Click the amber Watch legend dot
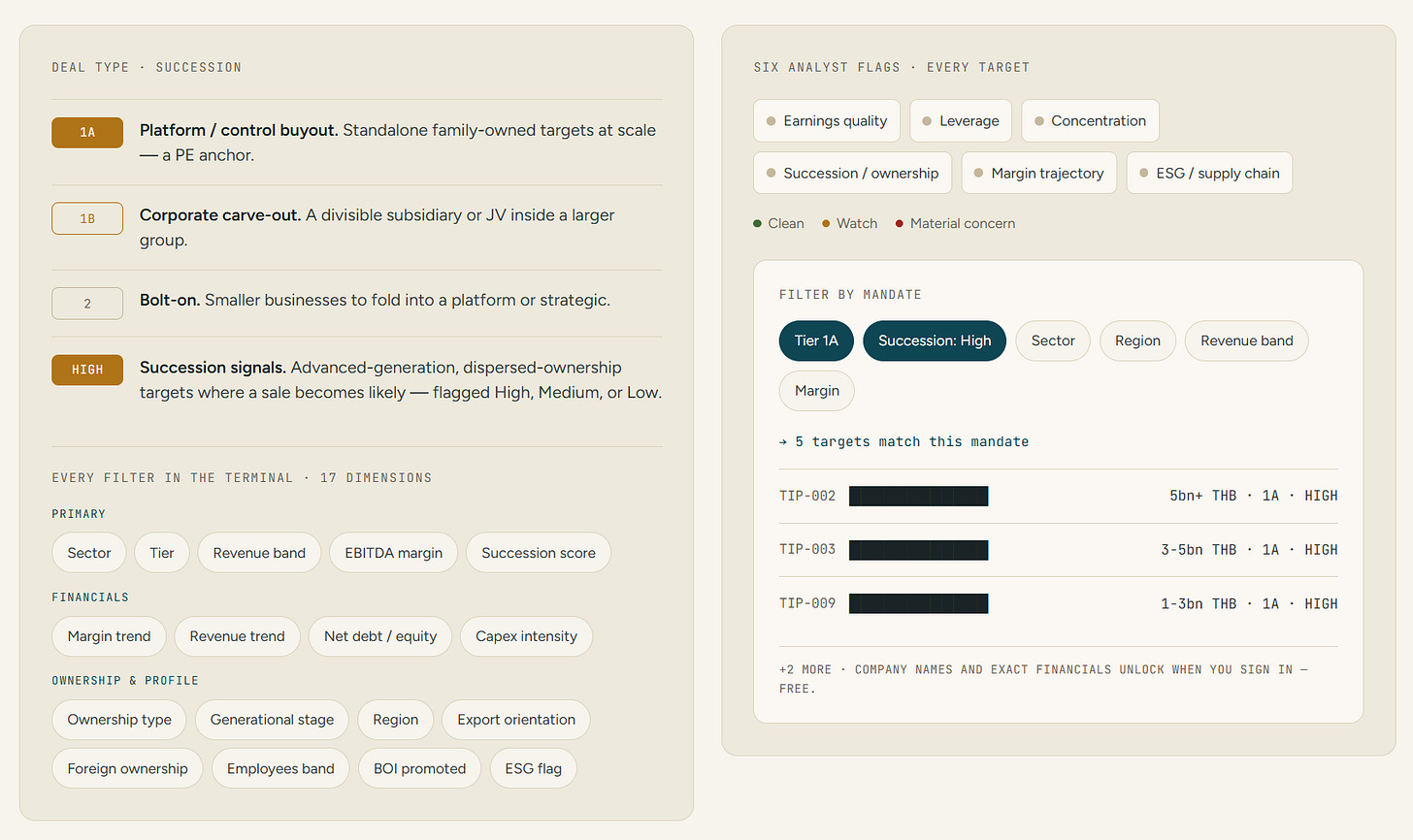Image resolution: width=1413 pixels, height=840 pixels. coord(826,223)
